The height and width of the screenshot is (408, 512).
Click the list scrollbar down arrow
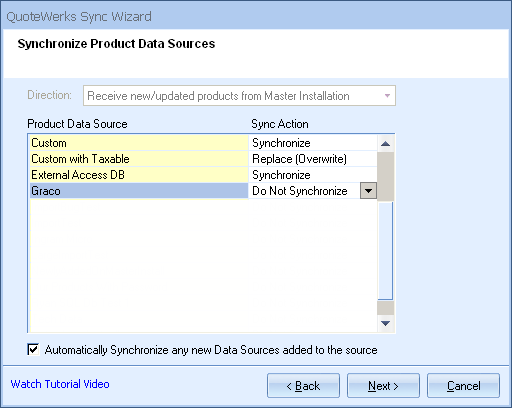click(x=386, y=323)
